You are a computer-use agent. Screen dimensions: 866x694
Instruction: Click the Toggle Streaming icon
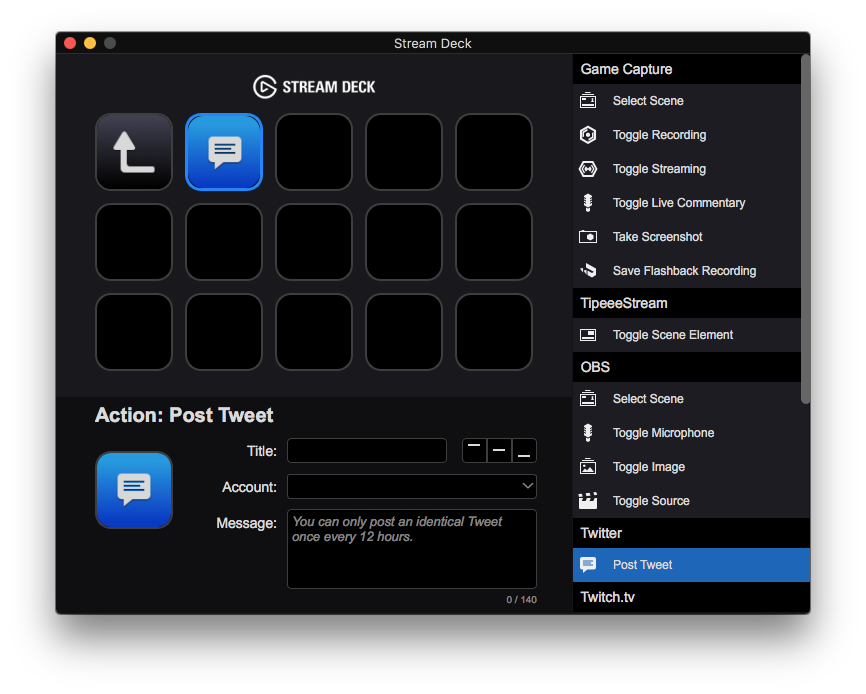coord(588,169)
